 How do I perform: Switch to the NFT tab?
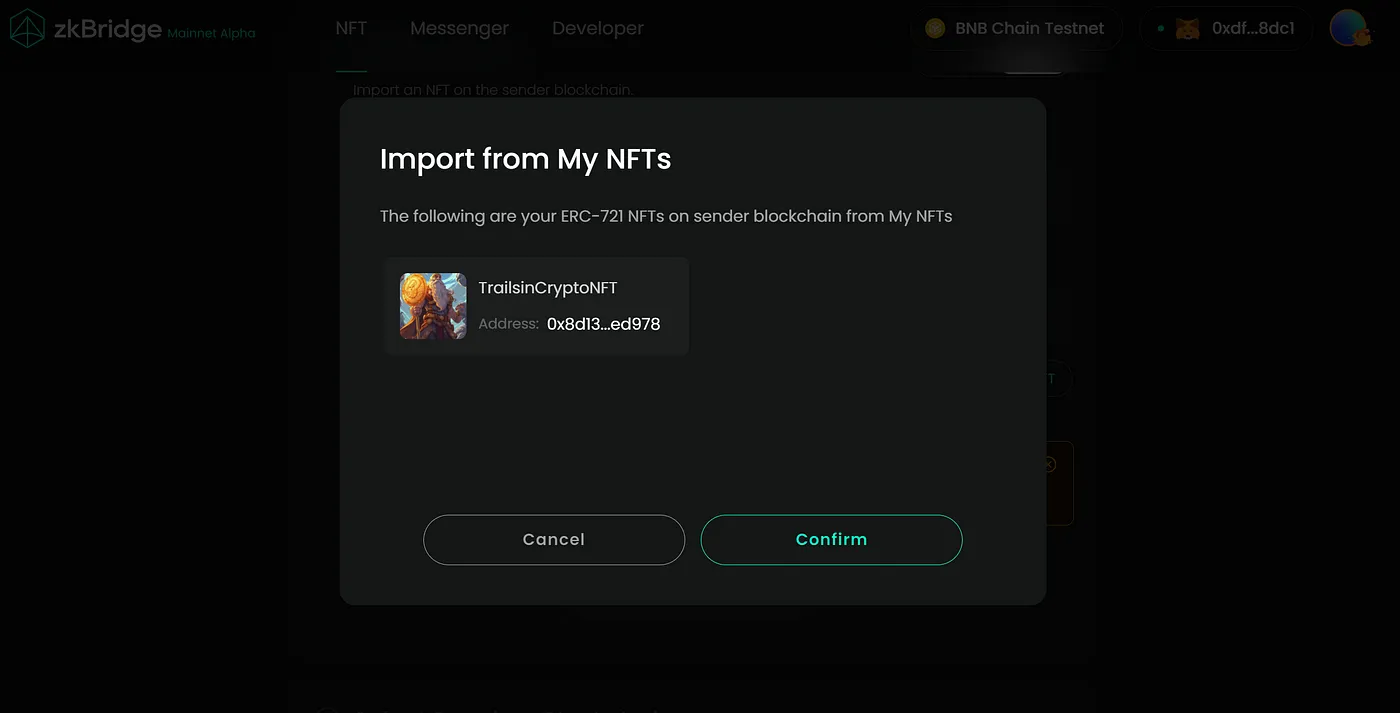(x=351, y=28)
